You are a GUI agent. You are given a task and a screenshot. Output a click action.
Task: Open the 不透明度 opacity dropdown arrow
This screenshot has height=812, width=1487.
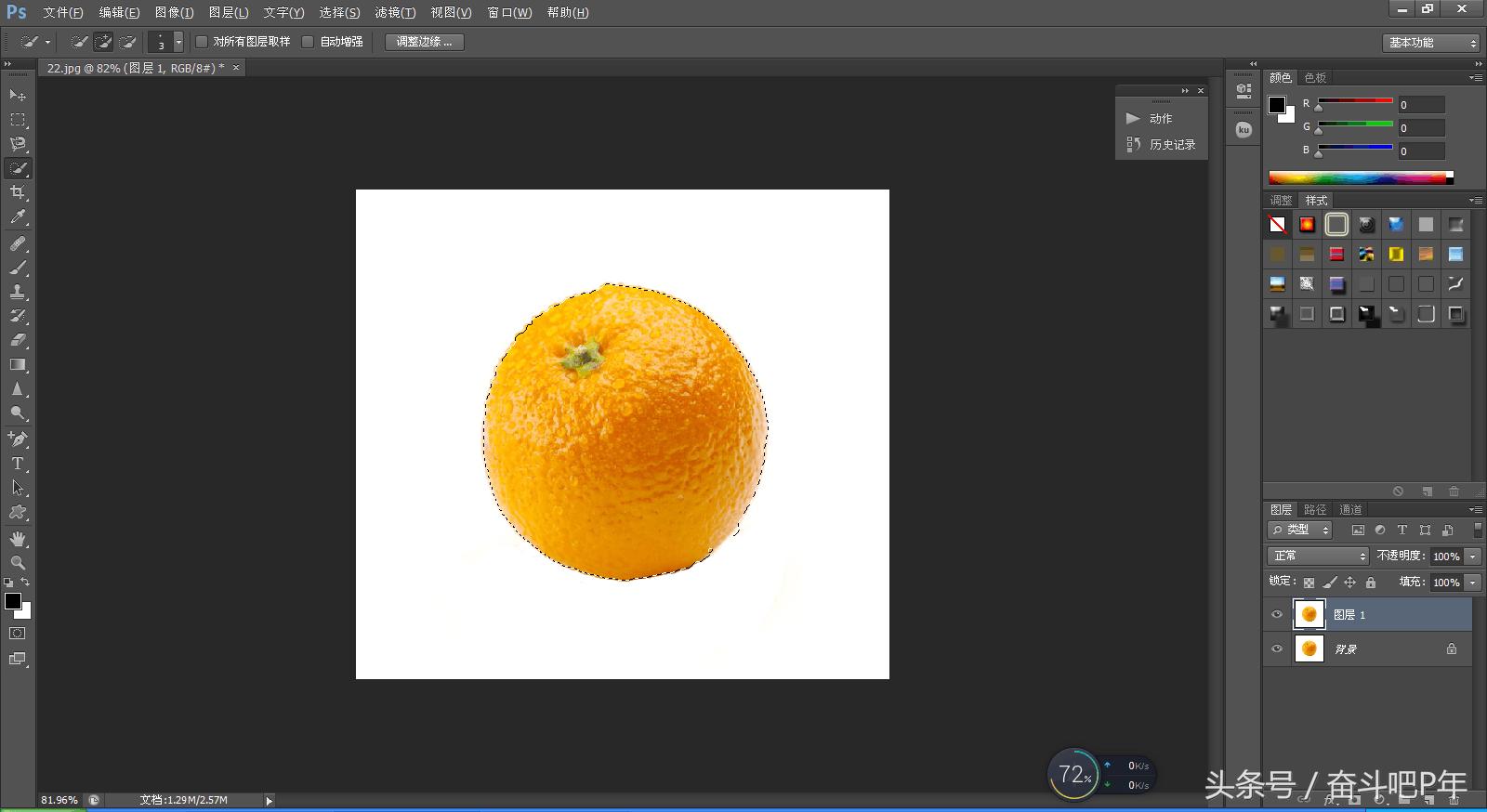coord(1473,557)
